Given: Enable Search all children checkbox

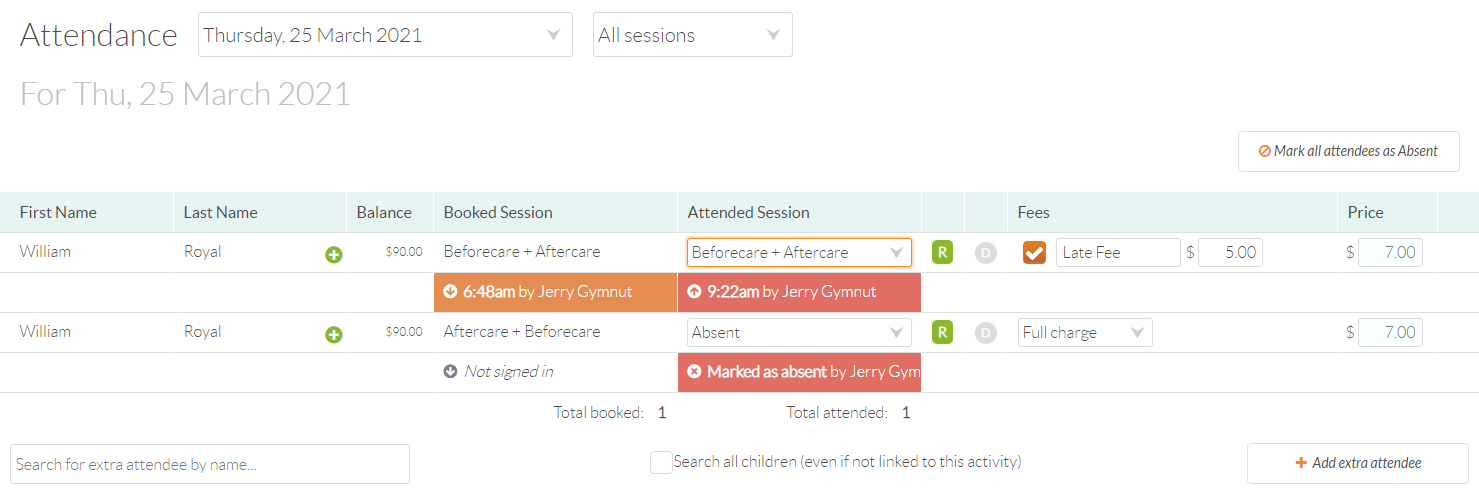Looking at the screenshot, I should pos(661,462).
